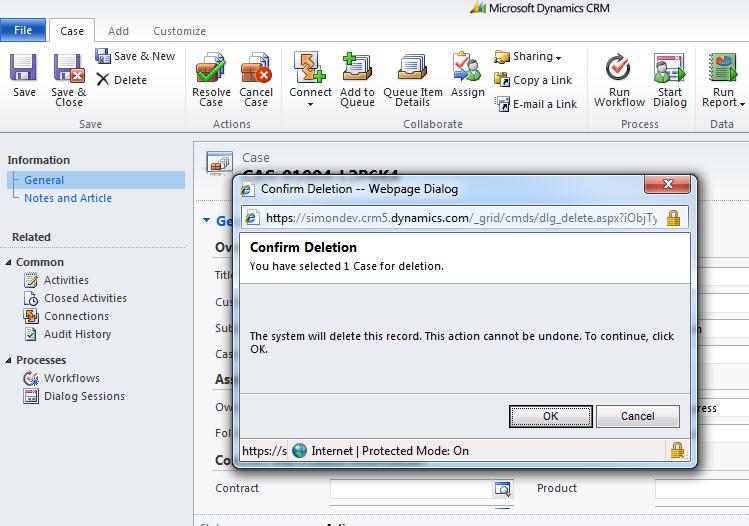Screen dimensions: 749x526
Task: Click the dialog URL address bar
Action: 460,218
